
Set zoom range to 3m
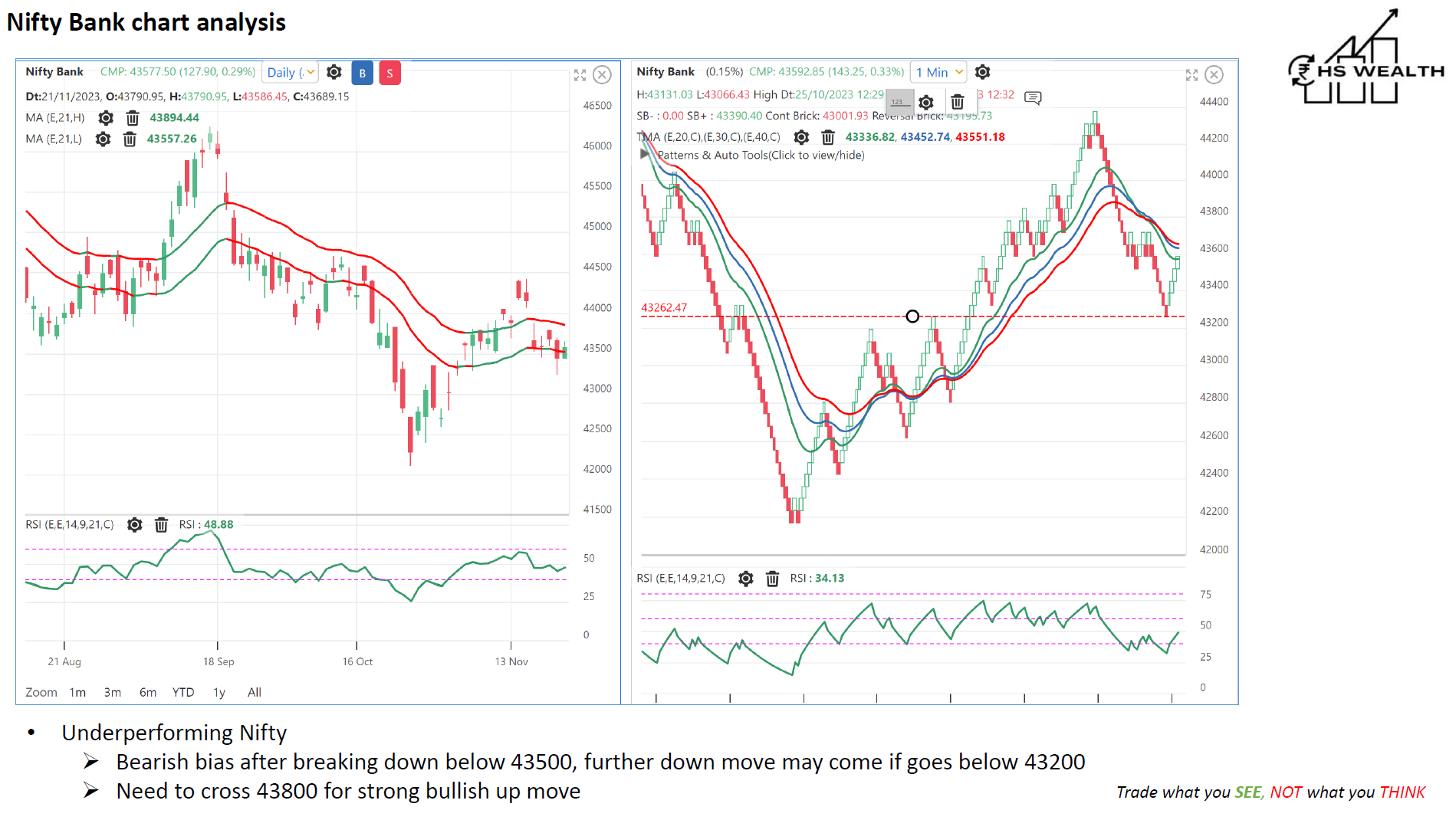113,693
